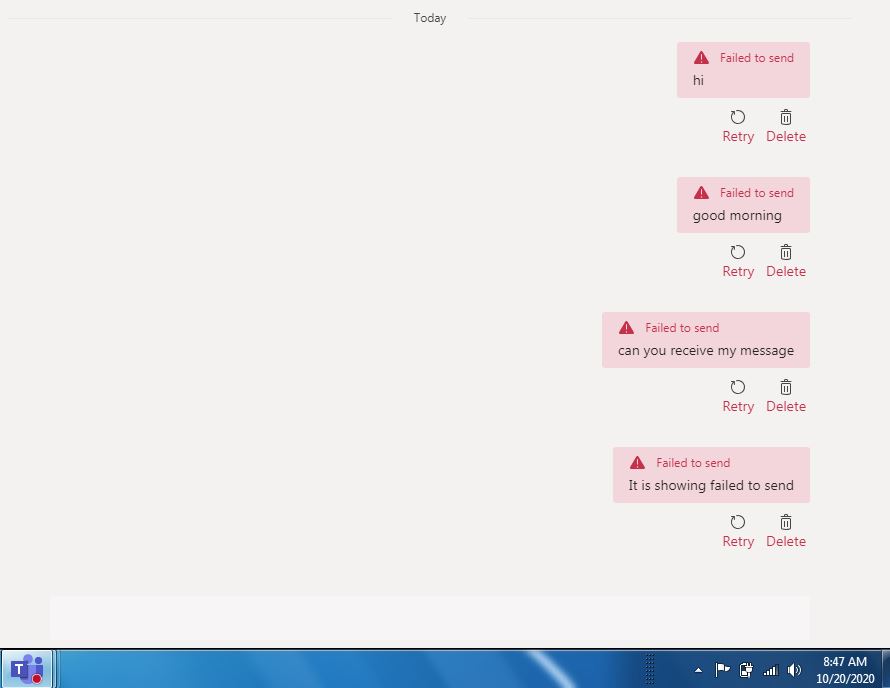This screenshot has height=688, width=890.
Task: Click the retry icon under "It is showing failed to send"
Action: [737, 522]
